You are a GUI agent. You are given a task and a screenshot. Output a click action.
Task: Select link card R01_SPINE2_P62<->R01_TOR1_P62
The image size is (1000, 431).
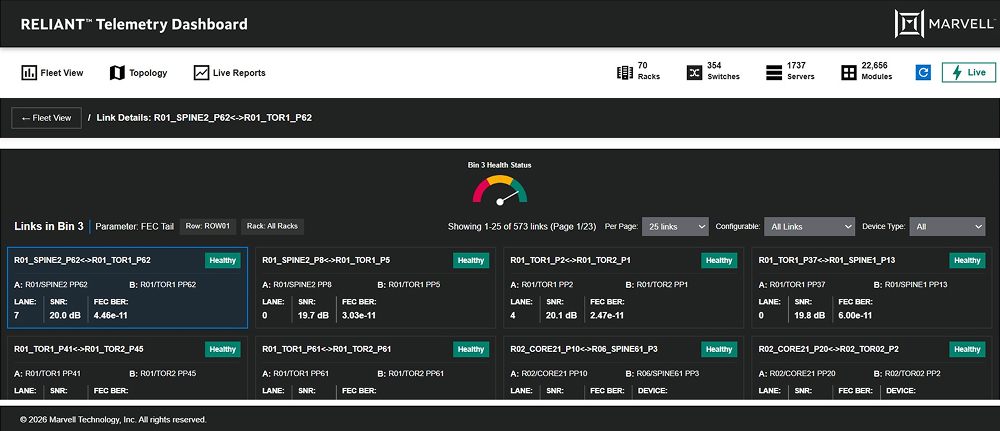[127, 288]
